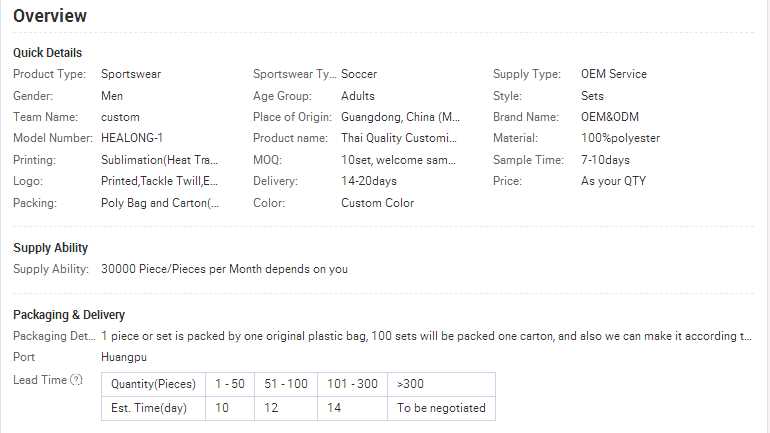Click the 51 - 100 quantity table cell

point(287,384)
